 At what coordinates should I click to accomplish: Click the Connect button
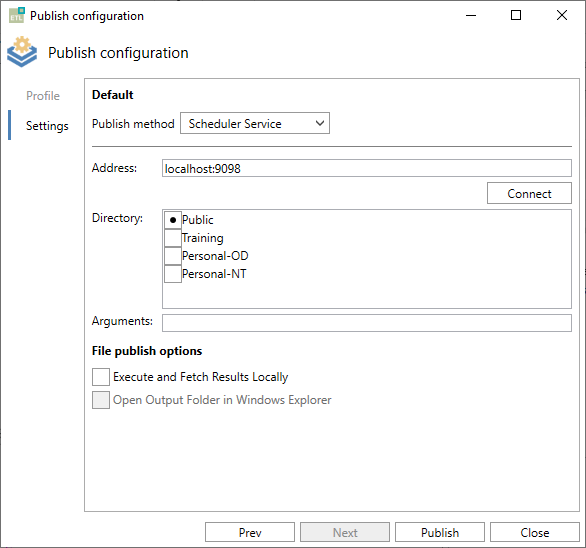click(529, 193)
